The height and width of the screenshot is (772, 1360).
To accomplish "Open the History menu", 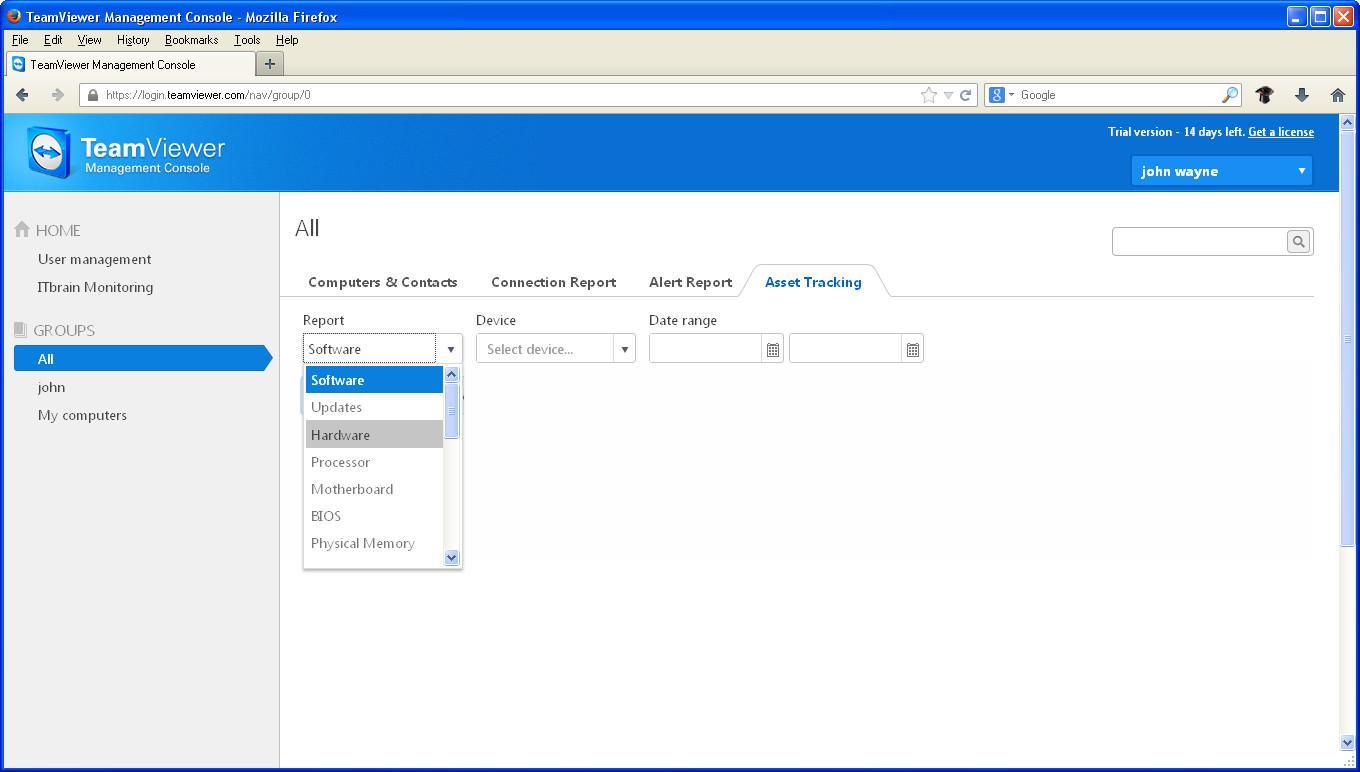I will pyautogui.click(x=133, y=40).
